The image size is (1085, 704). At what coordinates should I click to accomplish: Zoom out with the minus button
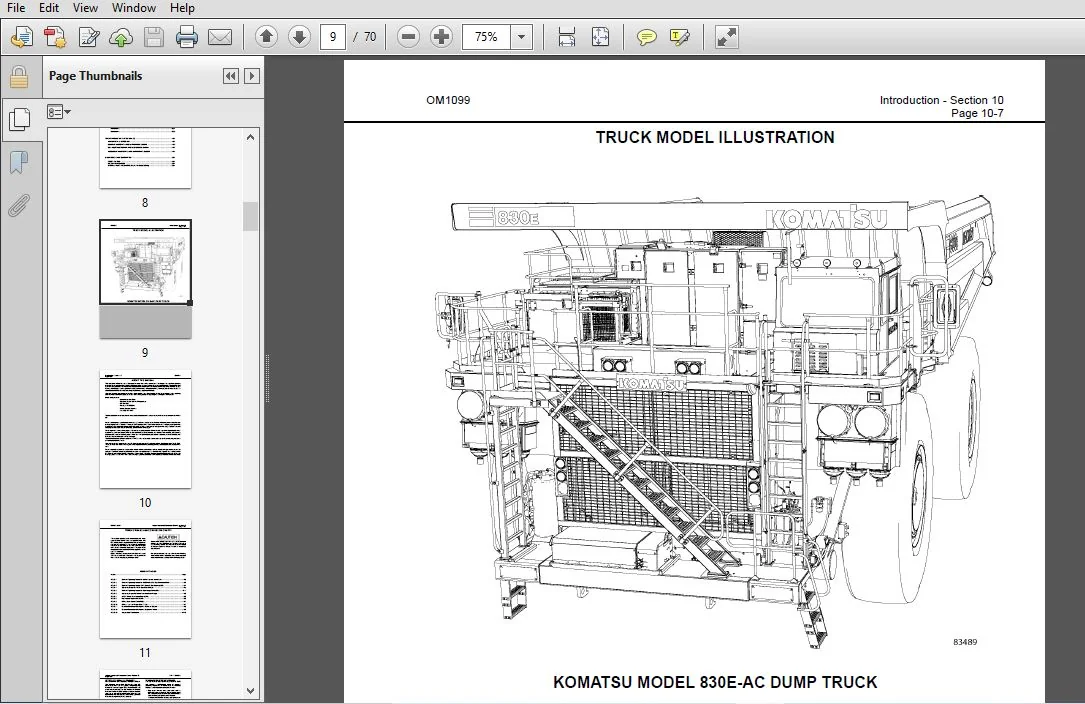pos(408,37)
